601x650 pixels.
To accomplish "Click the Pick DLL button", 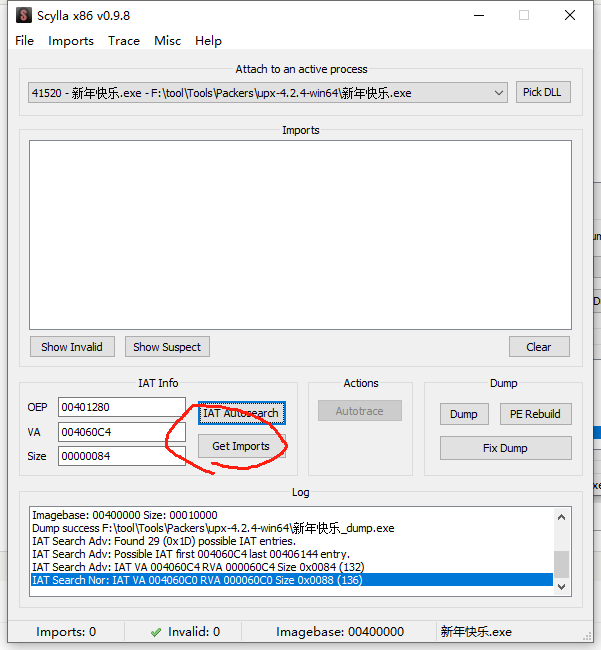I will click(543, 92).
